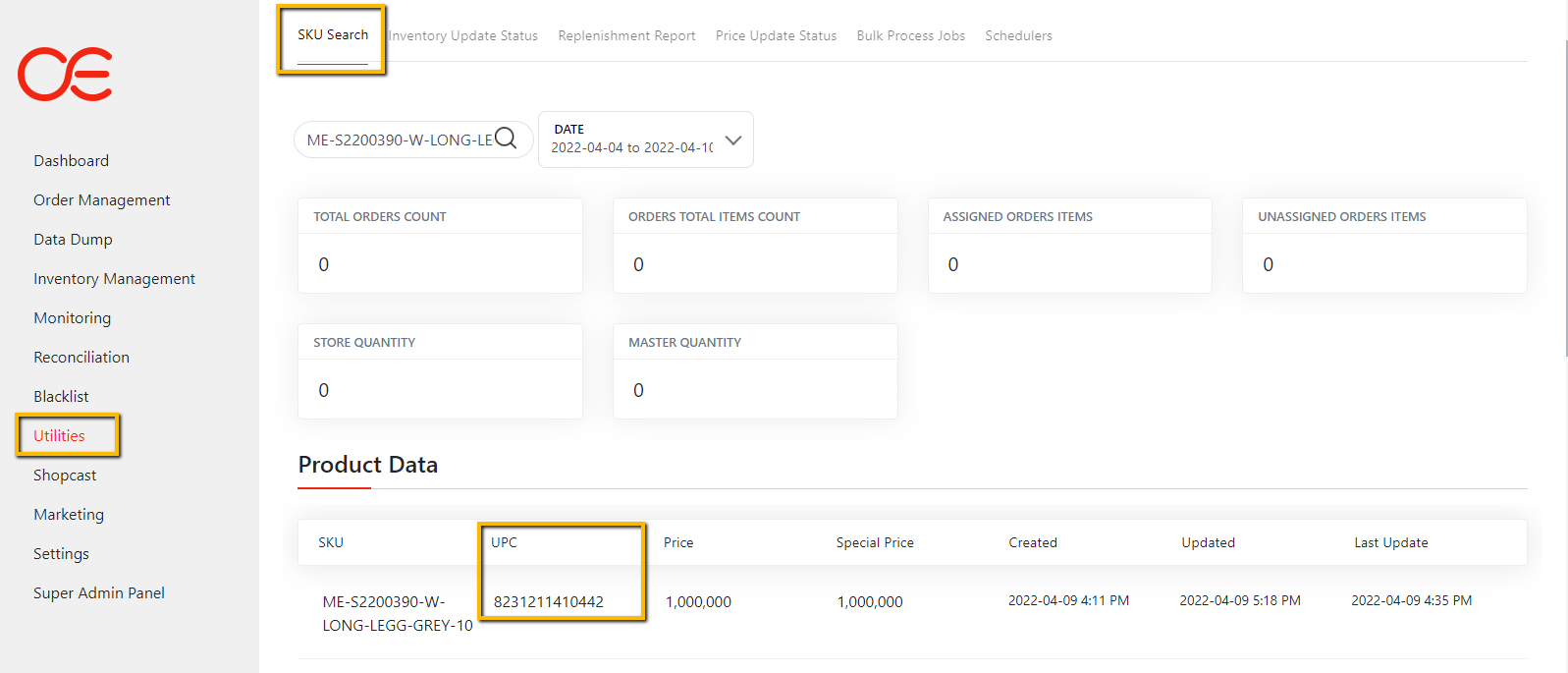Open Dashboard from the sidebar

point(71,160)
